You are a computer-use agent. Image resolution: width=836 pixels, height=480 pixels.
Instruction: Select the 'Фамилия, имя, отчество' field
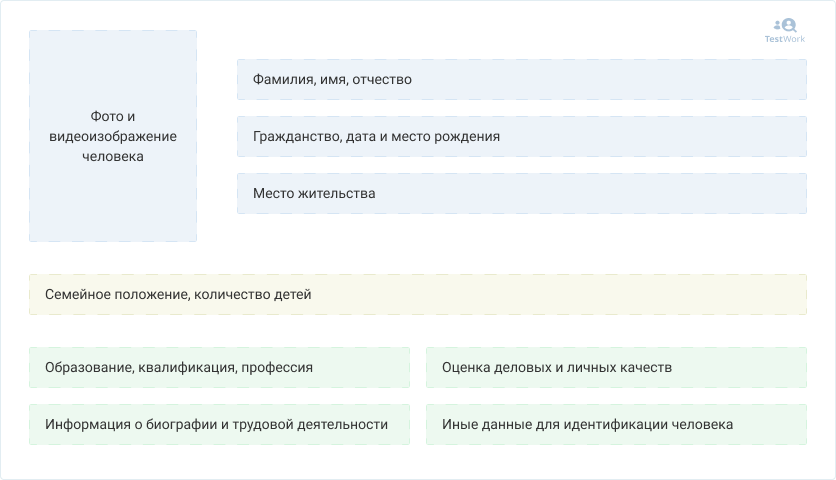tap(521, 79)
